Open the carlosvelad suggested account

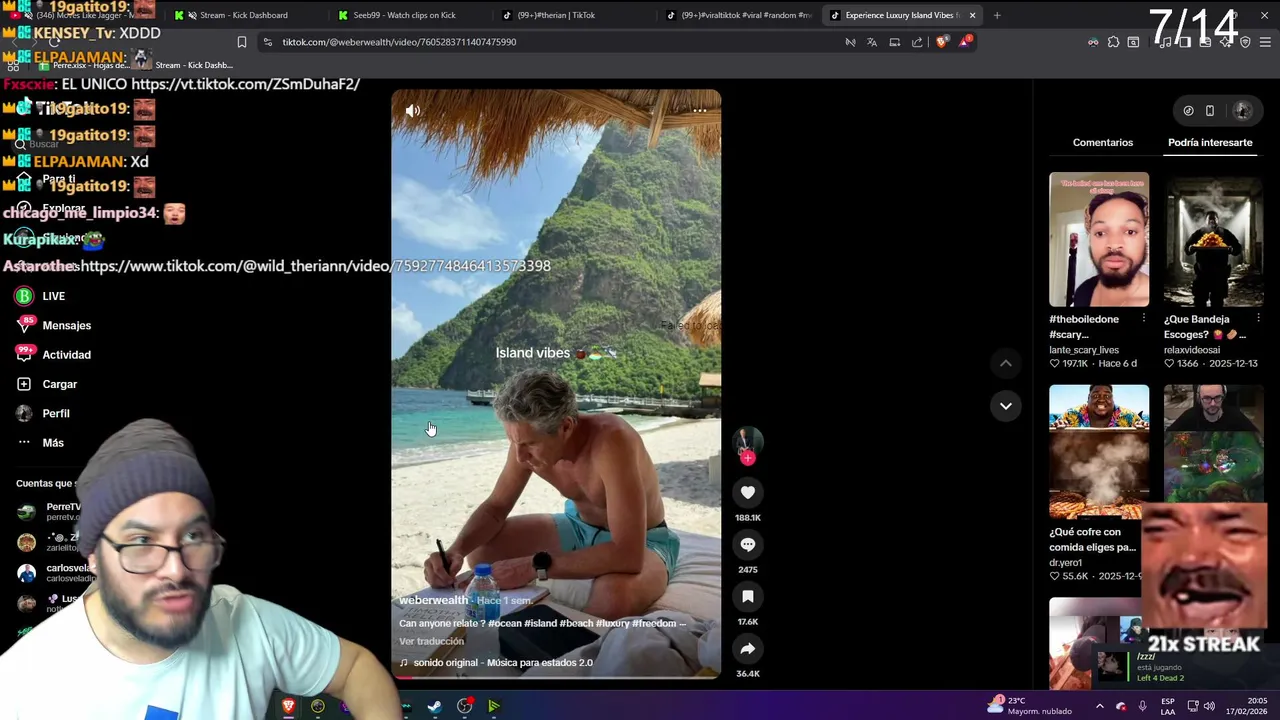click(56, 573)
